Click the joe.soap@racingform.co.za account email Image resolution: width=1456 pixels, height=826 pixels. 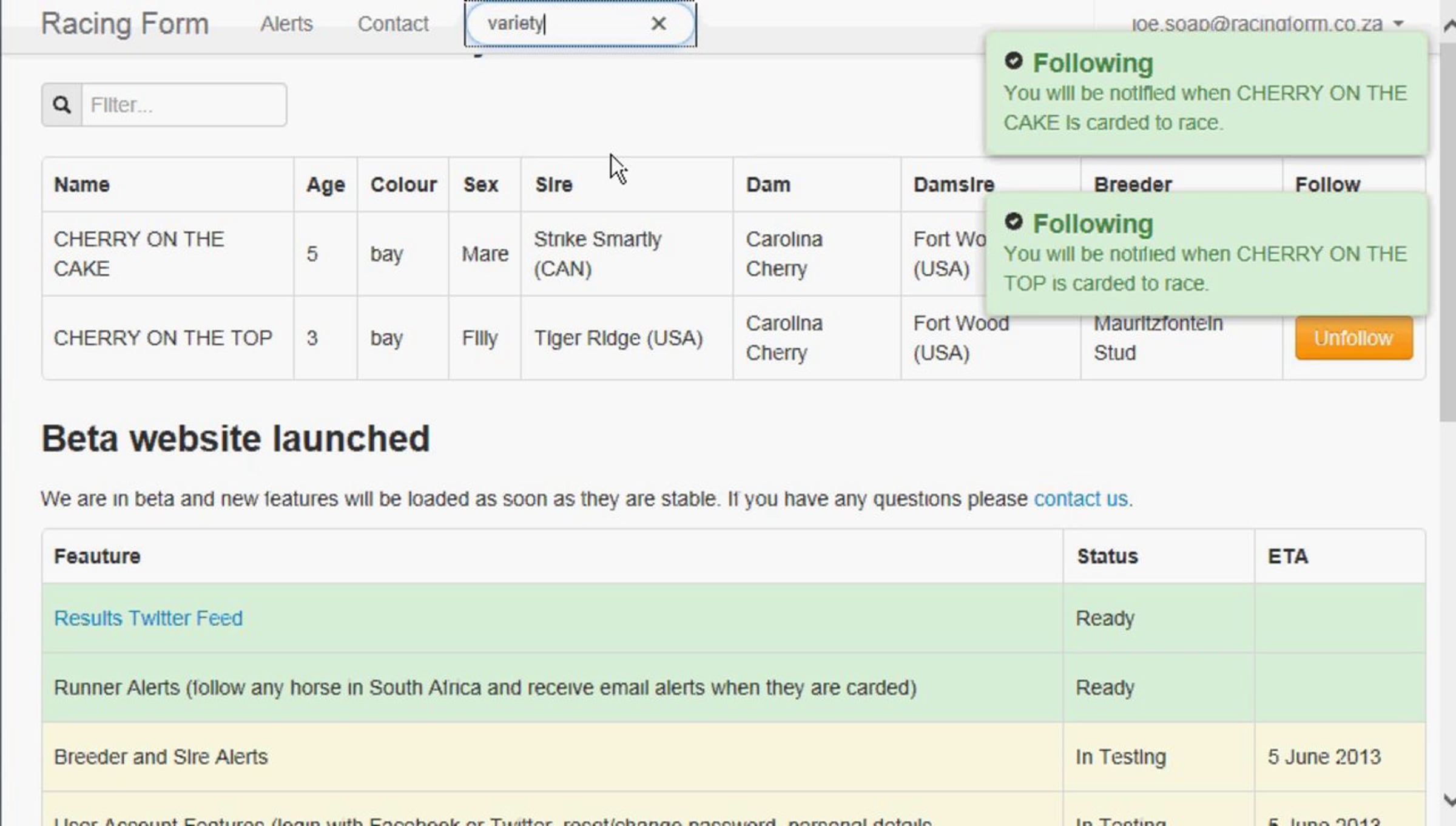(1256, 24)
